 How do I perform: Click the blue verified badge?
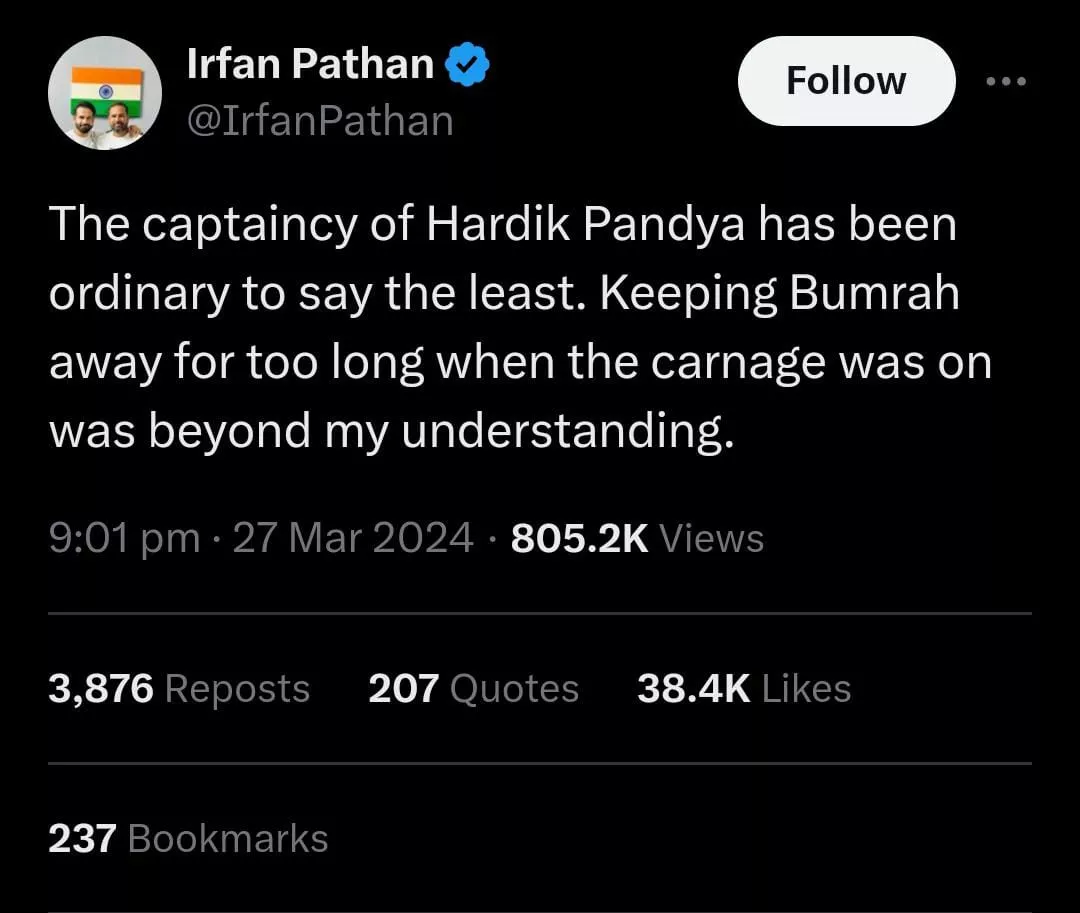(x=465, y=66)
